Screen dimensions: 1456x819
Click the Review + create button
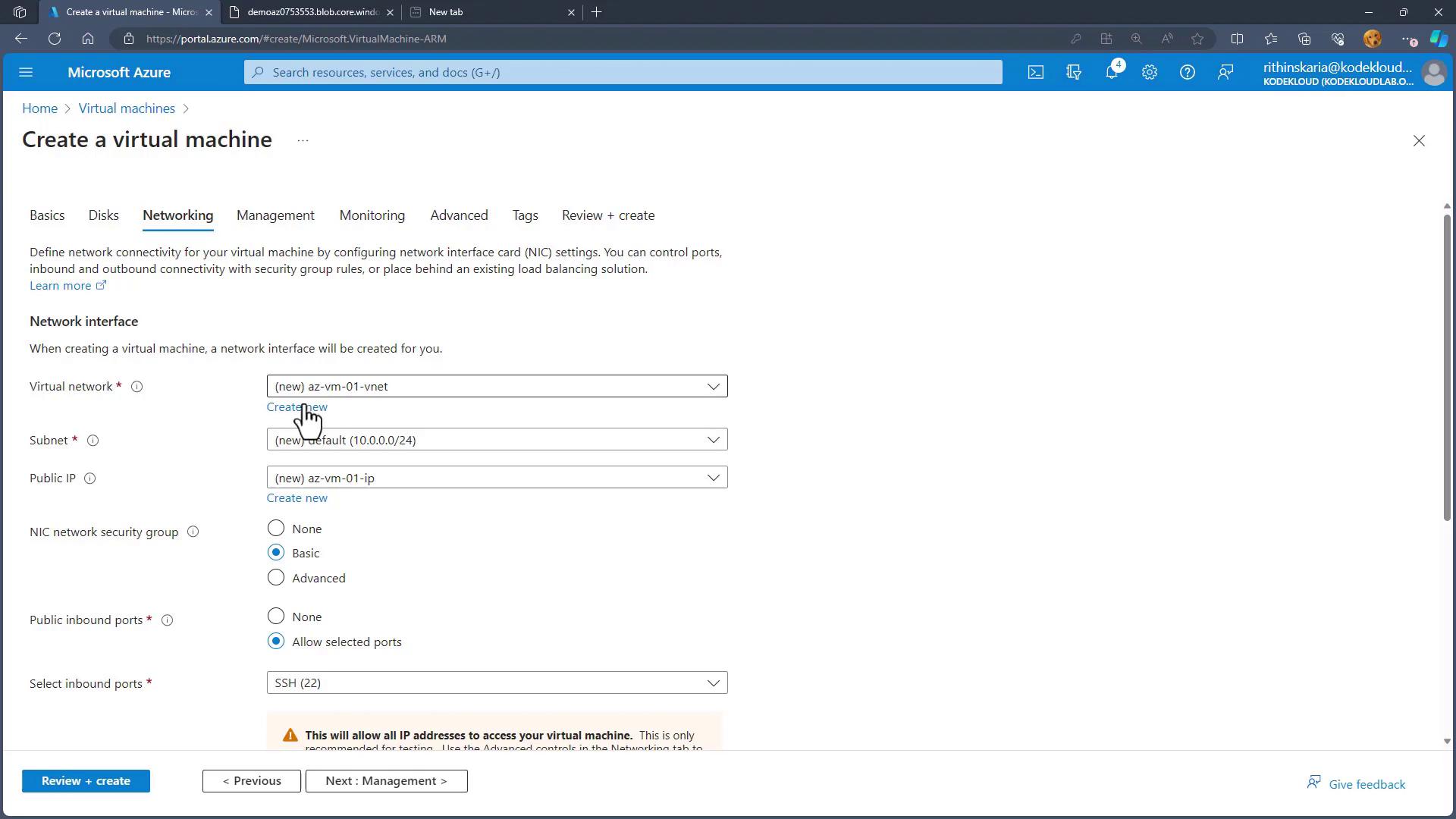pos(86,781)
